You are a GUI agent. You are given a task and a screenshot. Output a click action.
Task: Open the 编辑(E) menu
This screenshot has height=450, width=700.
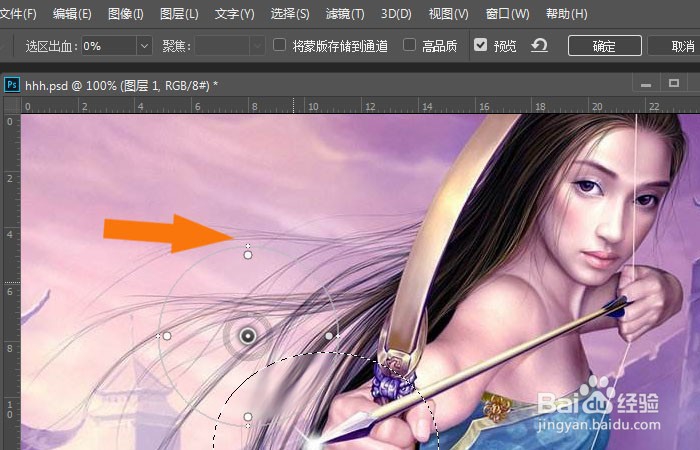72,14
